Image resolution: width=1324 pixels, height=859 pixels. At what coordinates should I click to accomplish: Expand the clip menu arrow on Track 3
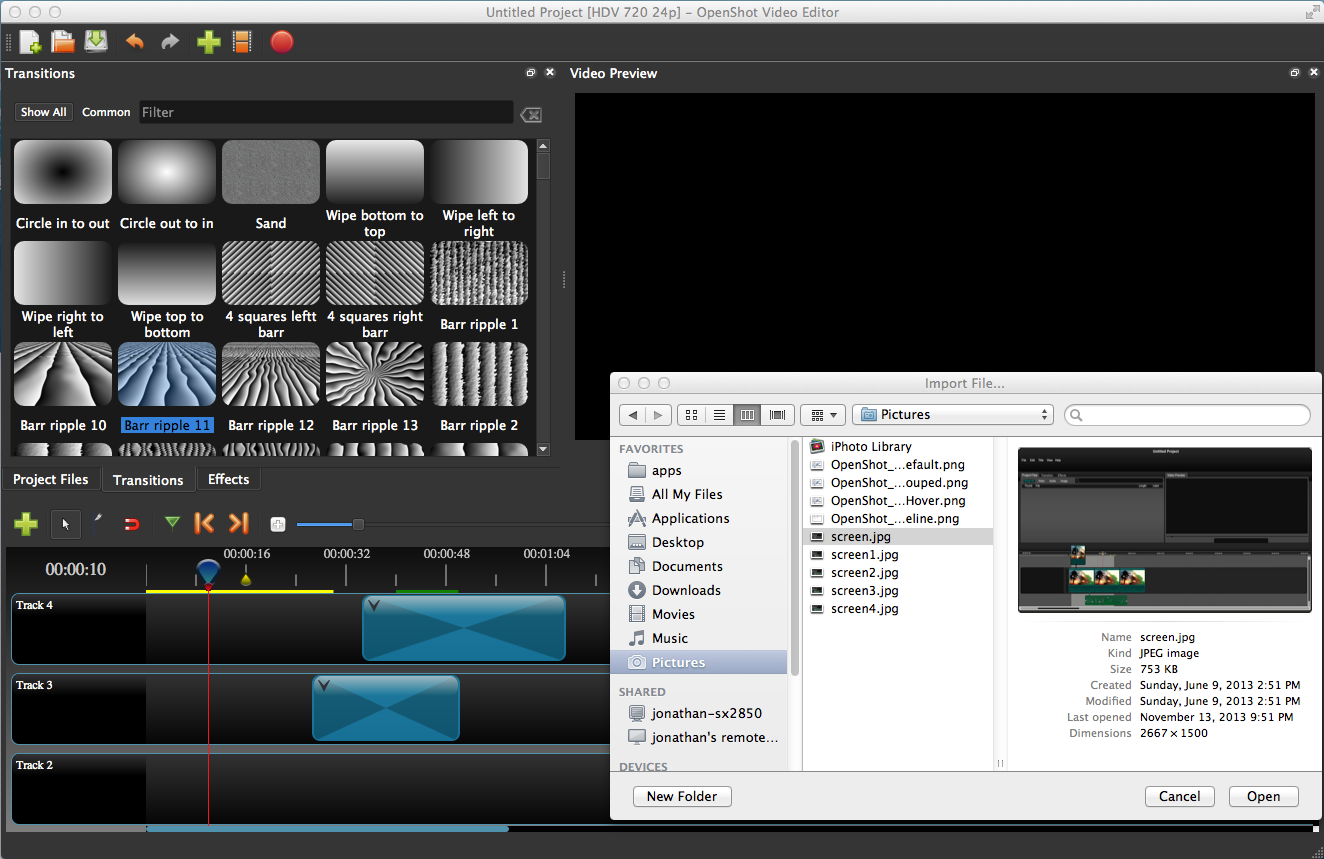point(323,686)
